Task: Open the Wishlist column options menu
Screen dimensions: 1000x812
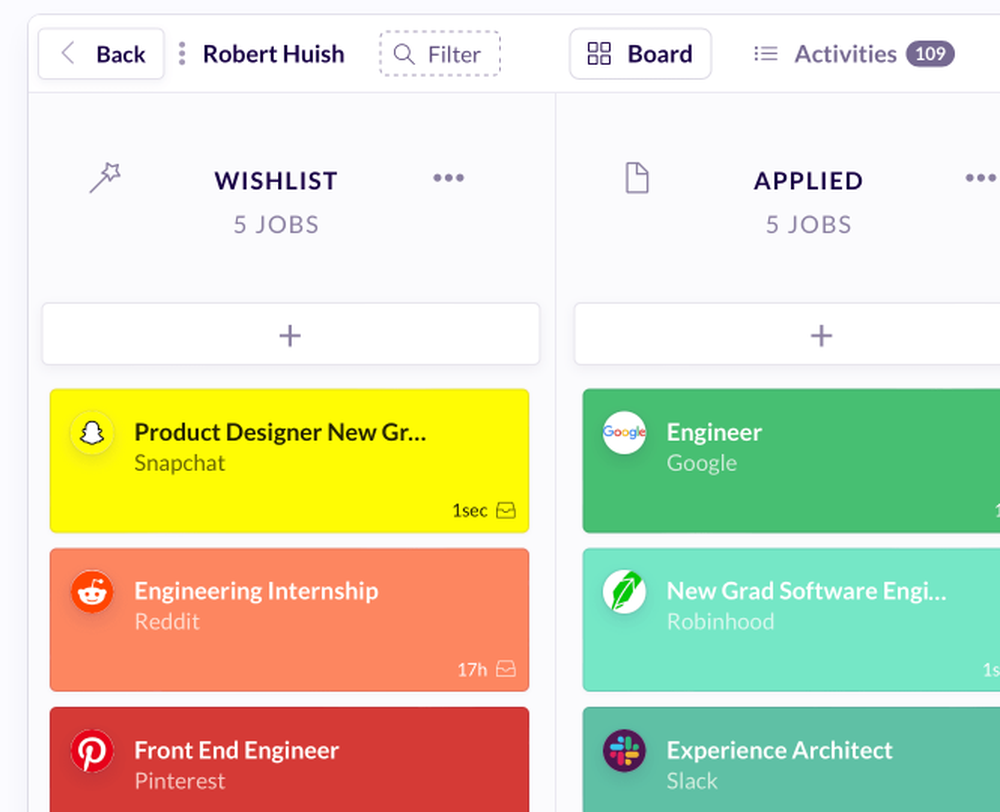Action: 449,178
